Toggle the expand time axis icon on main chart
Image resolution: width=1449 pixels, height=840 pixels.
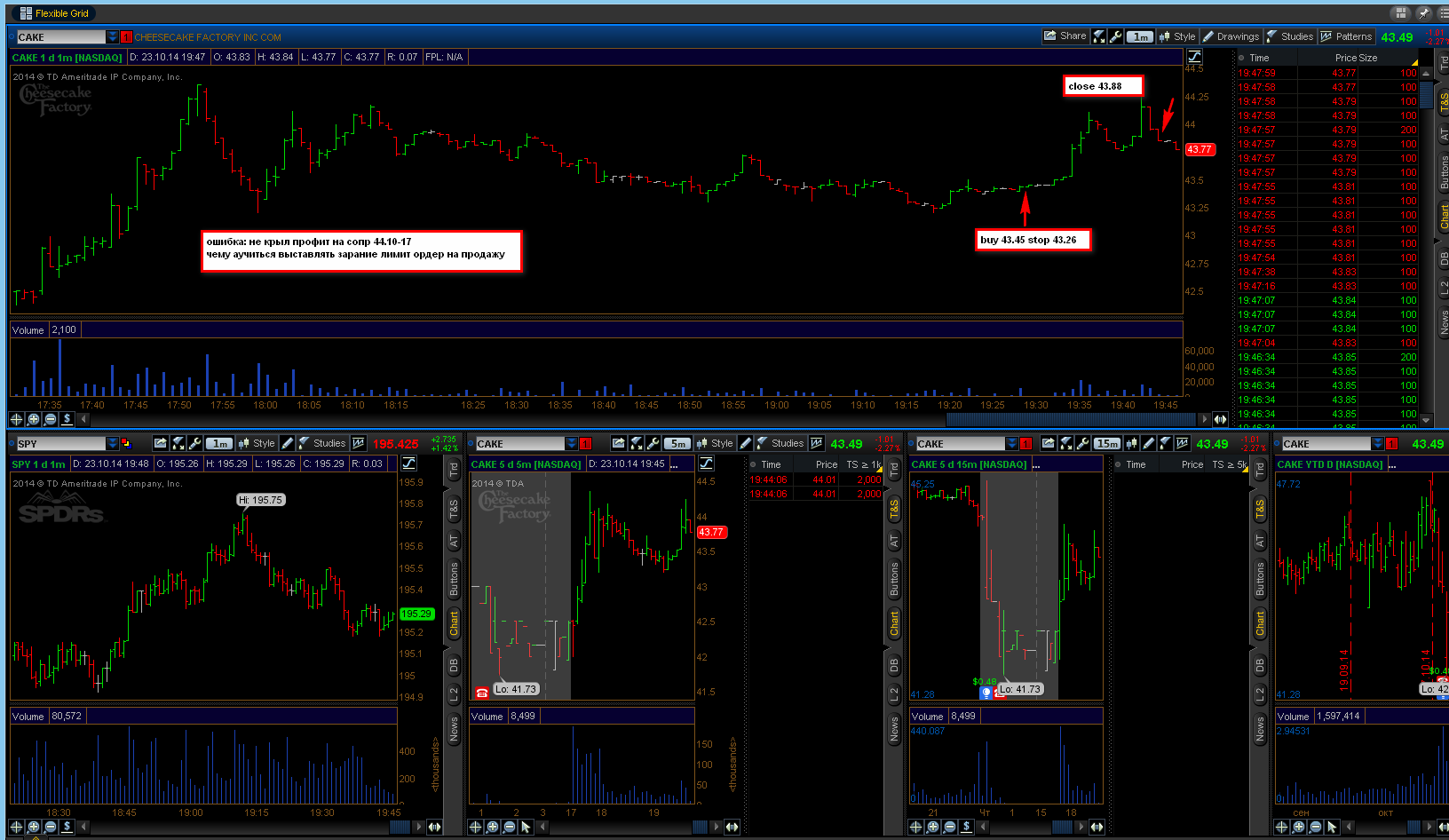tap(1221, 419)
